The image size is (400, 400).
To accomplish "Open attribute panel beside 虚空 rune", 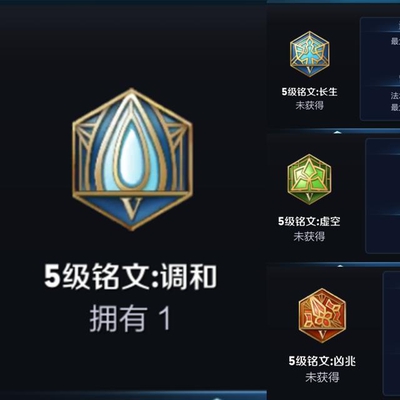I will coord(383,196).
